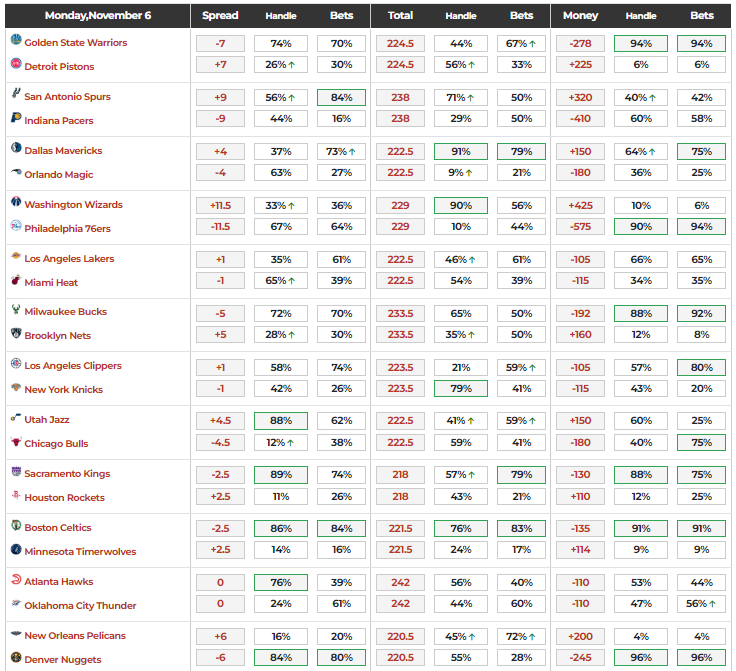The image size is (736, 671).
Task: Click the Orlando Magic logo icon
Action: (16, 171)
